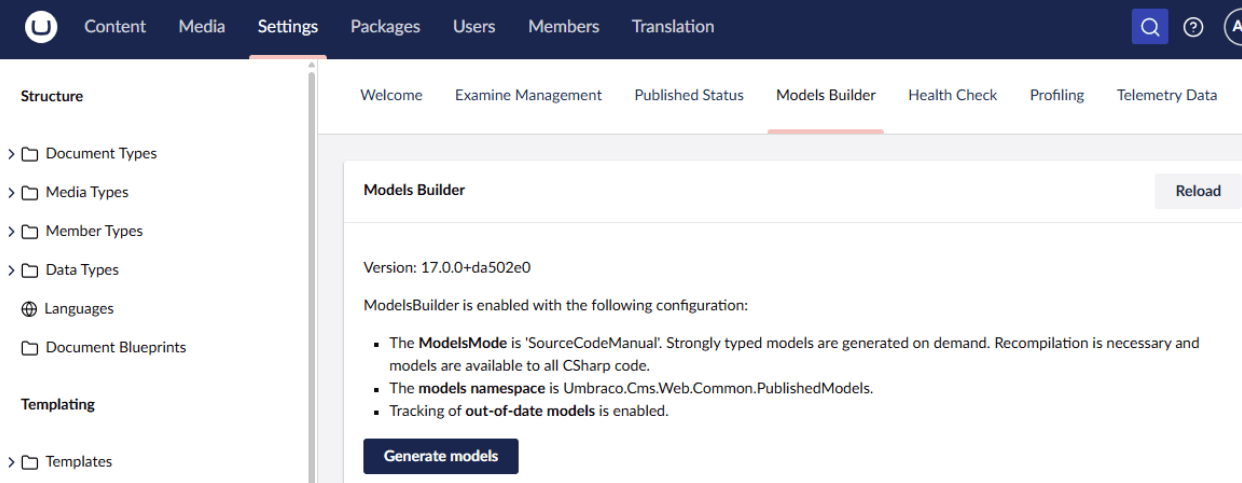Select Member Types in the tree
1242x483 pixels.
tap(94, 232)
